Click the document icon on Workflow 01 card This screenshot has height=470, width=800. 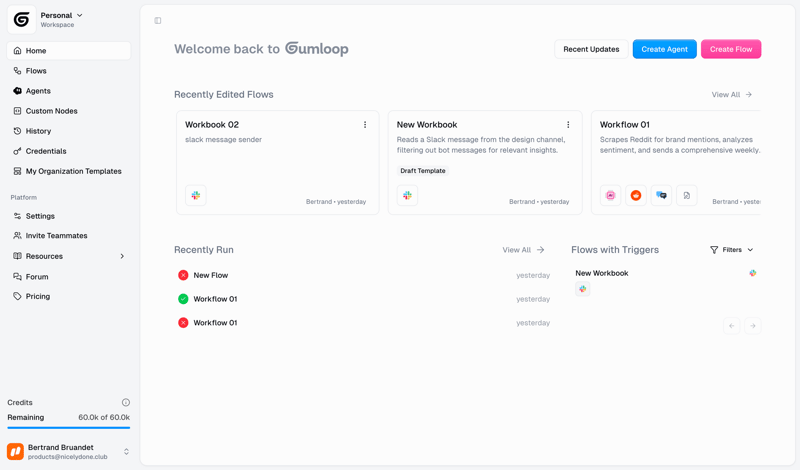coord(687,195)
